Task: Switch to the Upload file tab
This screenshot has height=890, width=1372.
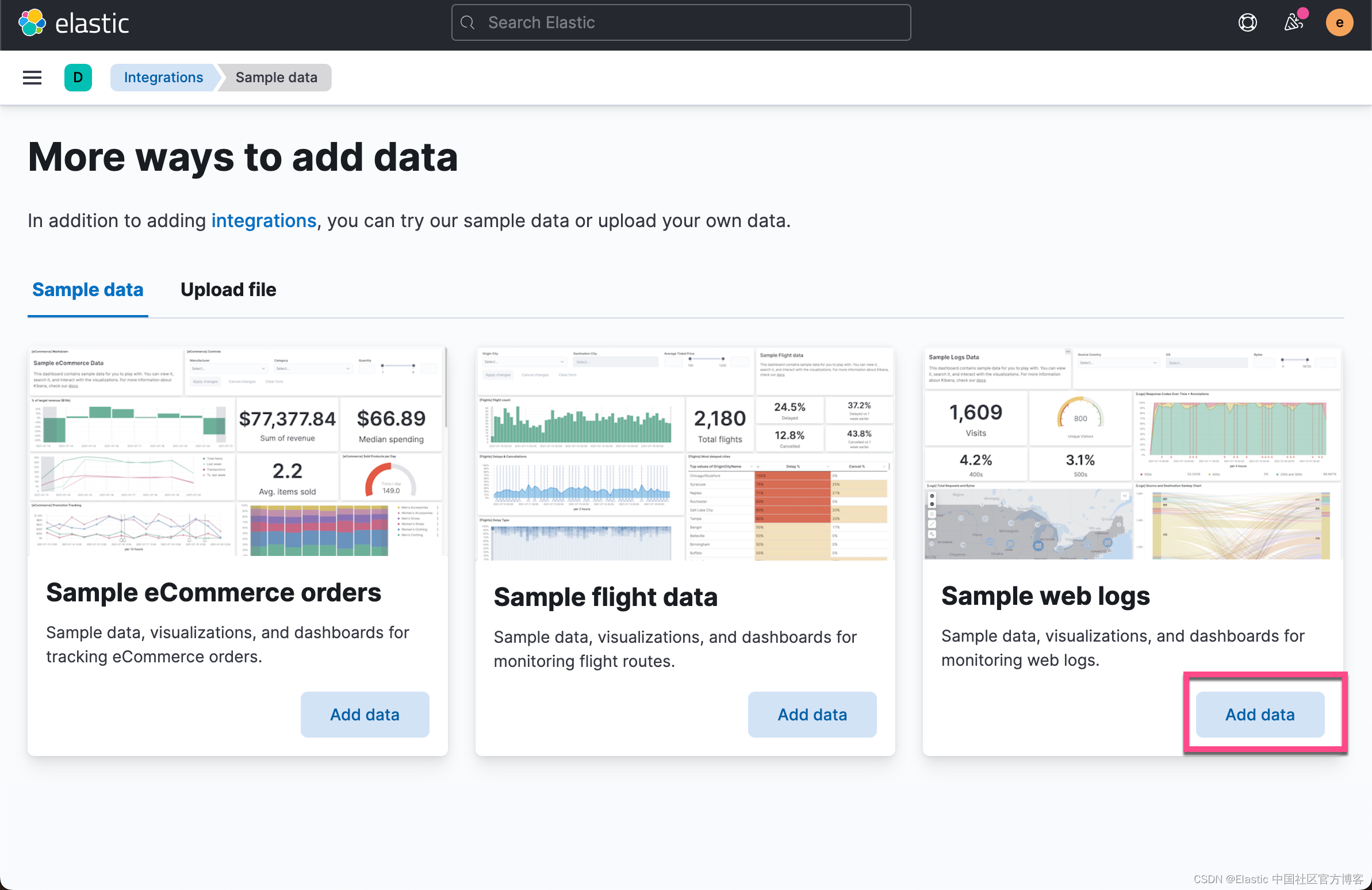Action: click(228, 289)
